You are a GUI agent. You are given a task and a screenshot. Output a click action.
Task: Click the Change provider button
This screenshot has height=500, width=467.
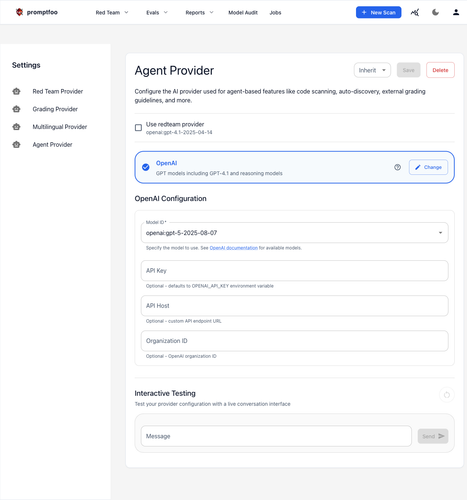coord(428,167)
